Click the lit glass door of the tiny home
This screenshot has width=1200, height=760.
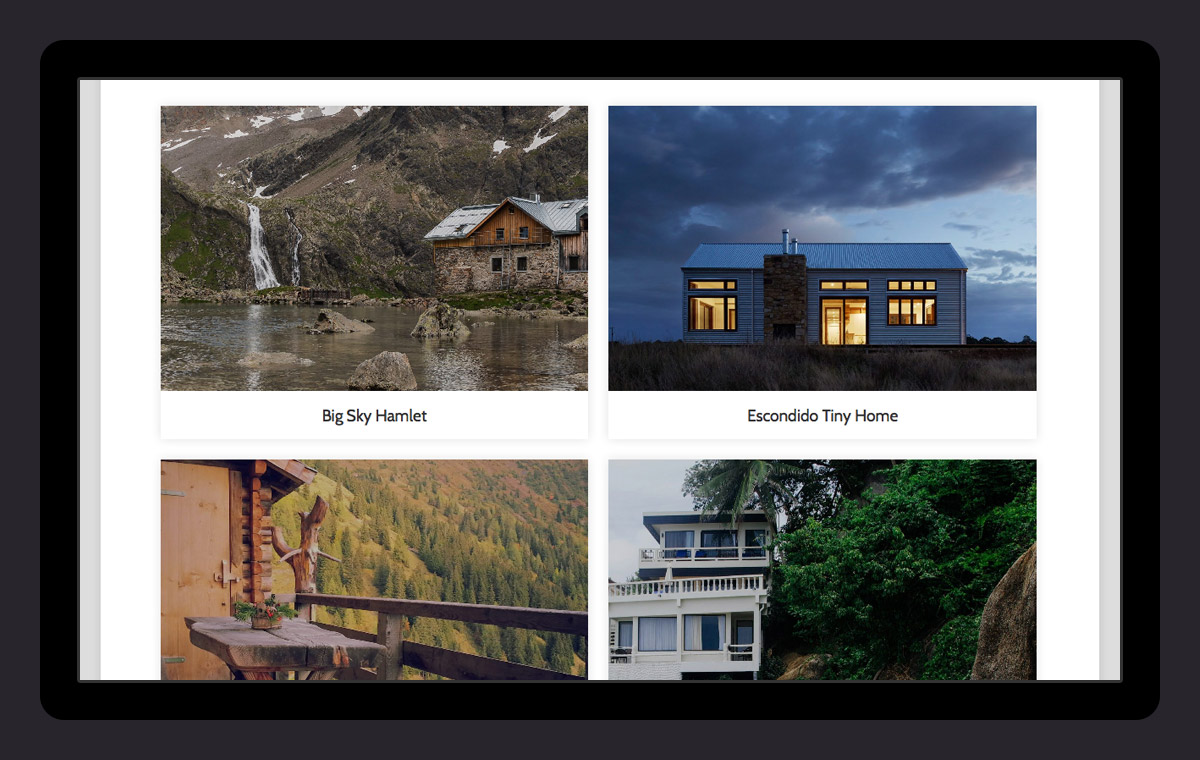tap(844, 320)
